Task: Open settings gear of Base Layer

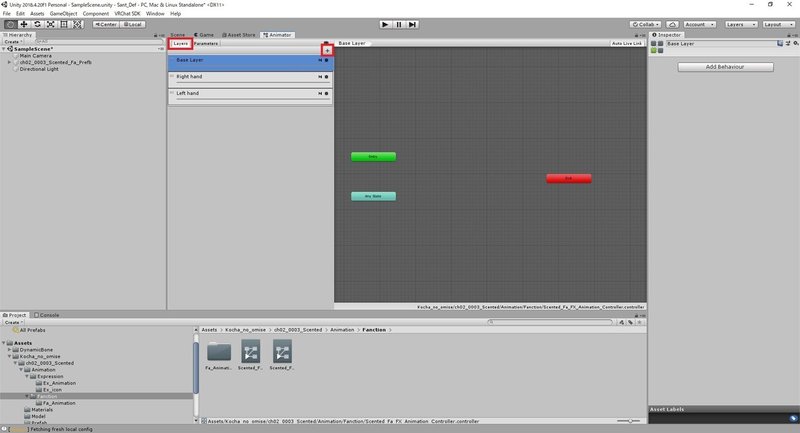Action: pyautogui.click(x=327, y=60)
